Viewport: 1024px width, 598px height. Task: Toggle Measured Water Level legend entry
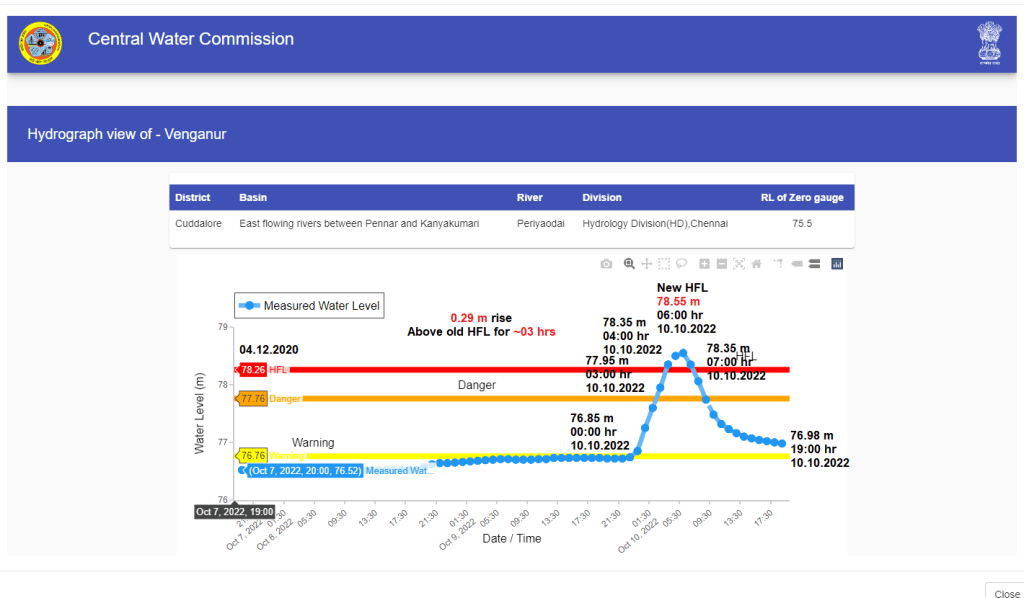[x=308, y=306]
